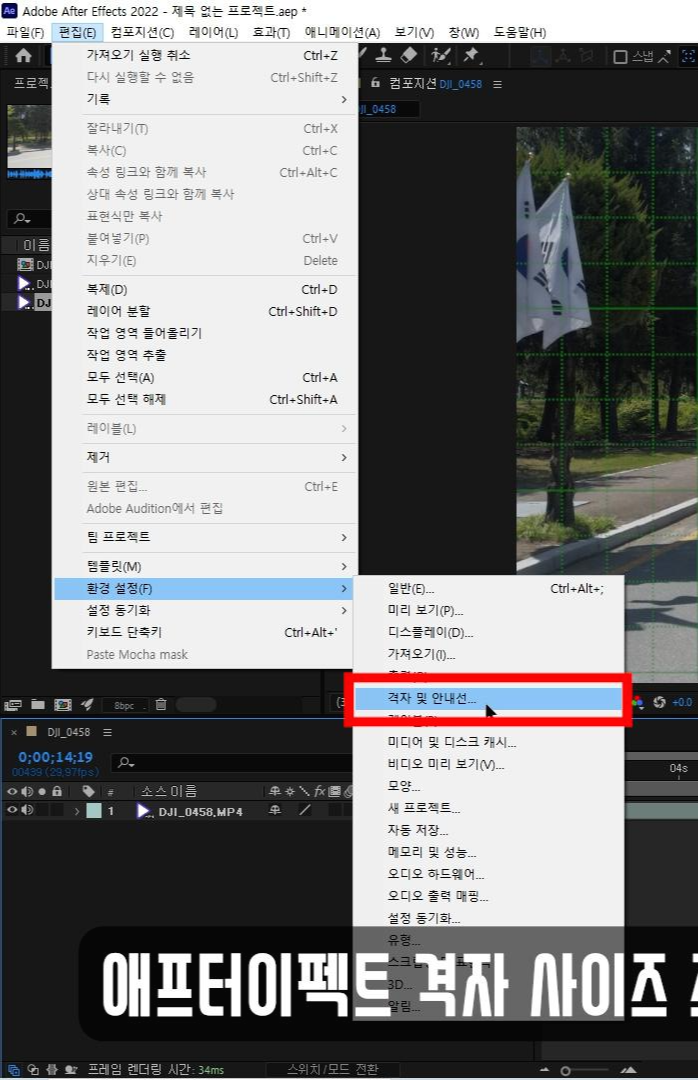The image size is (698, 1080).
Task: Open 미디어 및 디스크 캐시... preferences
Action: click(x=489, y=742)
